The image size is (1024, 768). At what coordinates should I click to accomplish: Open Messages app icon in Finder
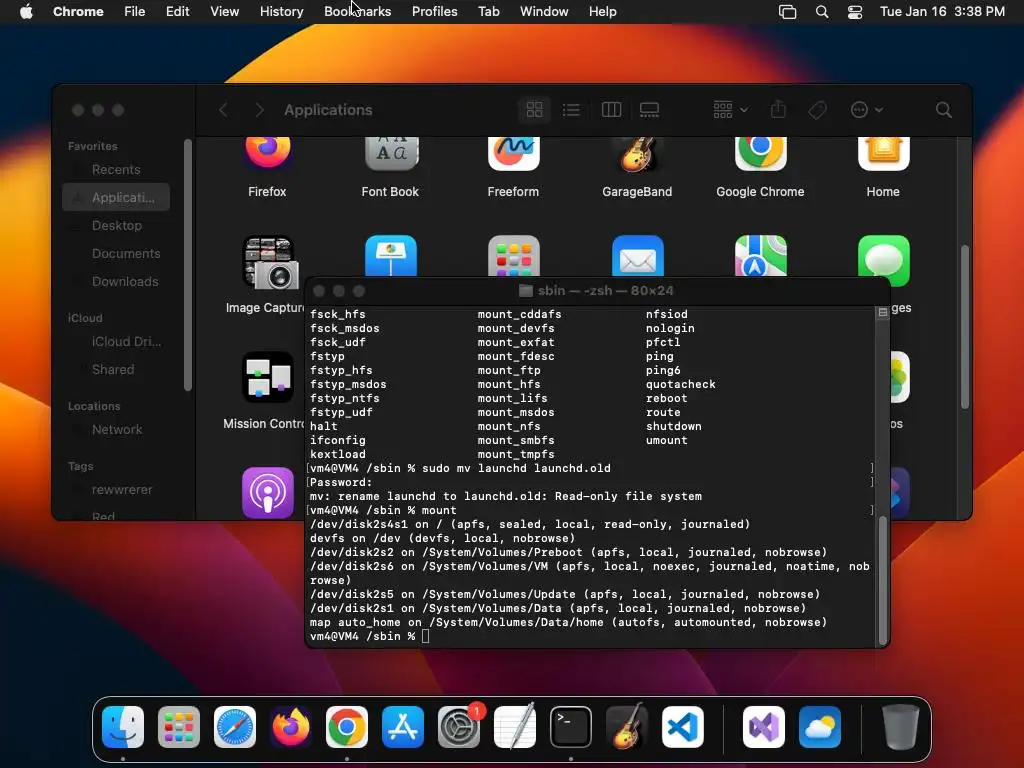tap(883, 261)
